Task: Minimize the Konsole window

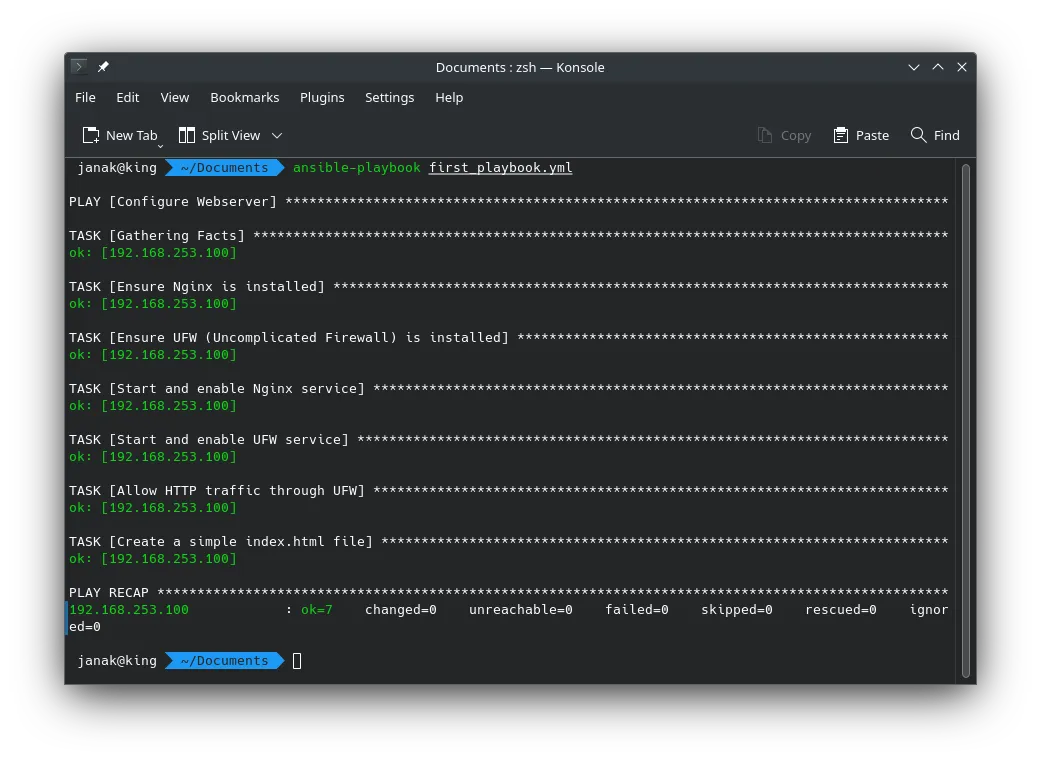Action: (914, 67)
